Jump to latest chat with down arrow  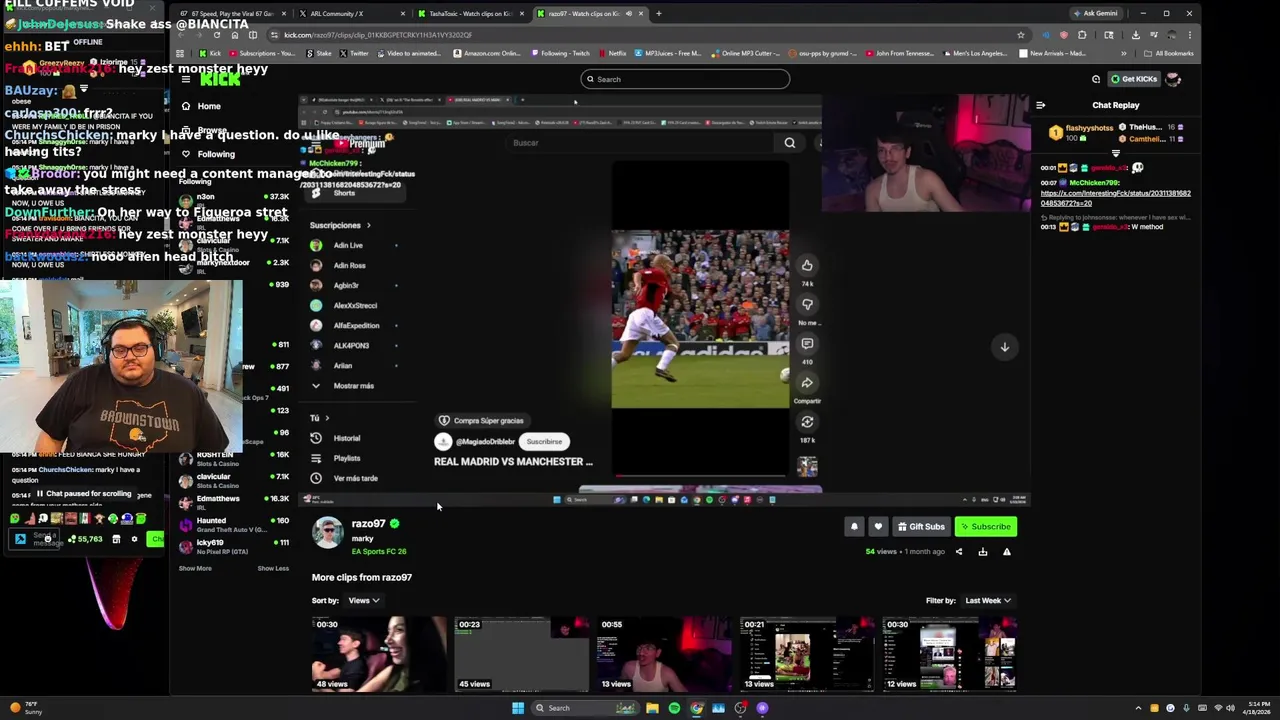(x=1005, y=347)
